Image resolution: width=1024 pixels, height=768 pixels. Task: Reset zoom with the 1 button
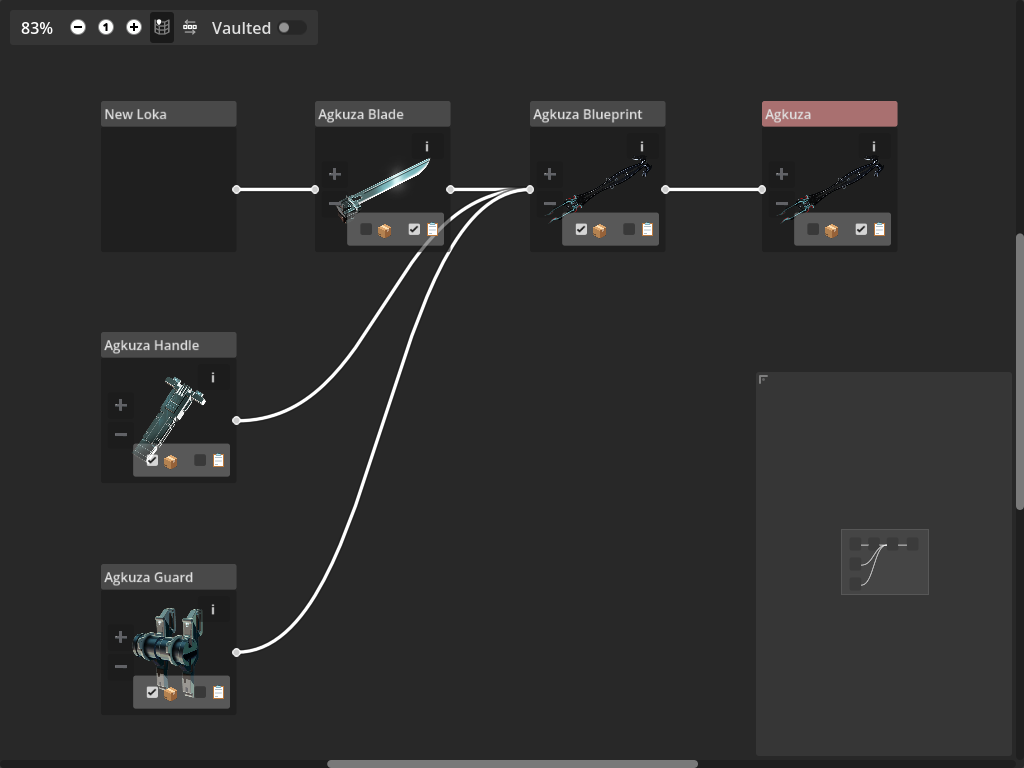pos(106,28)
